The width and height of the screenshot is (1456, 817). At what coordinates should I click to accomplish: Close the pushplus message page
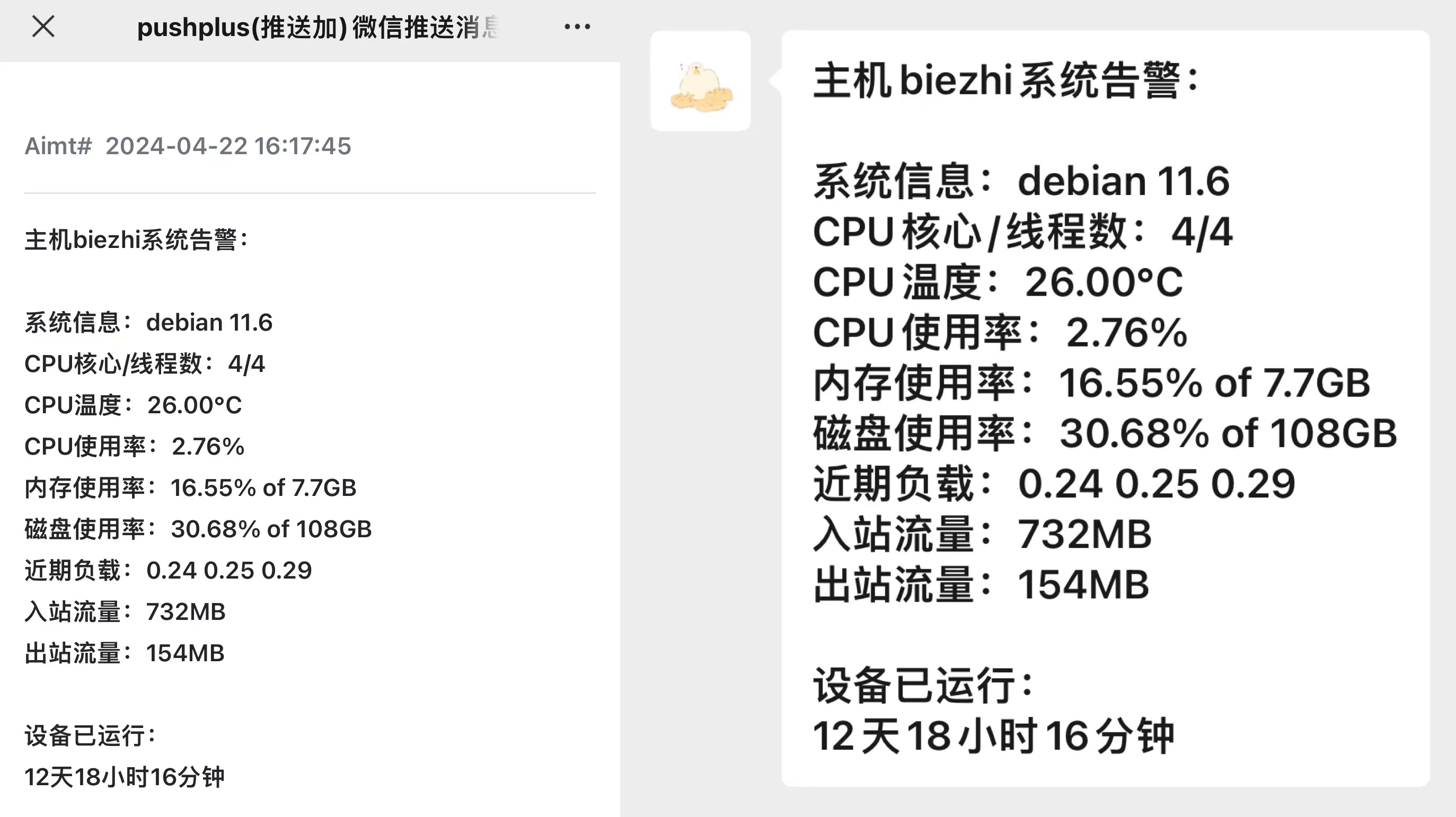43,26
